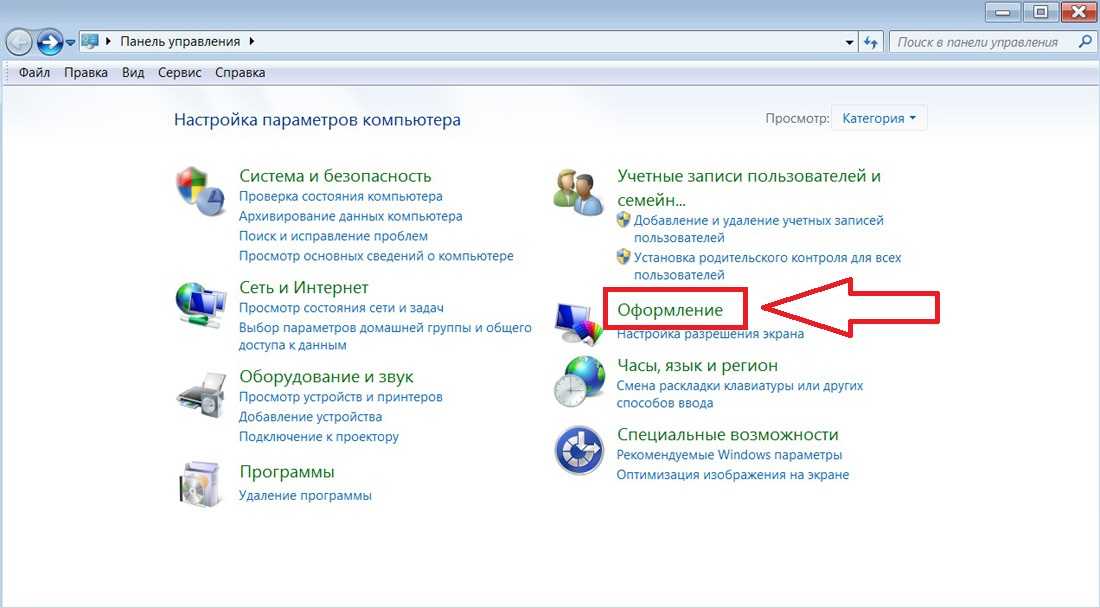Viewport: 1100px width, 608px height.
Task: Click Добавление и удаление учетных записей link
Action: click(758, 229)
